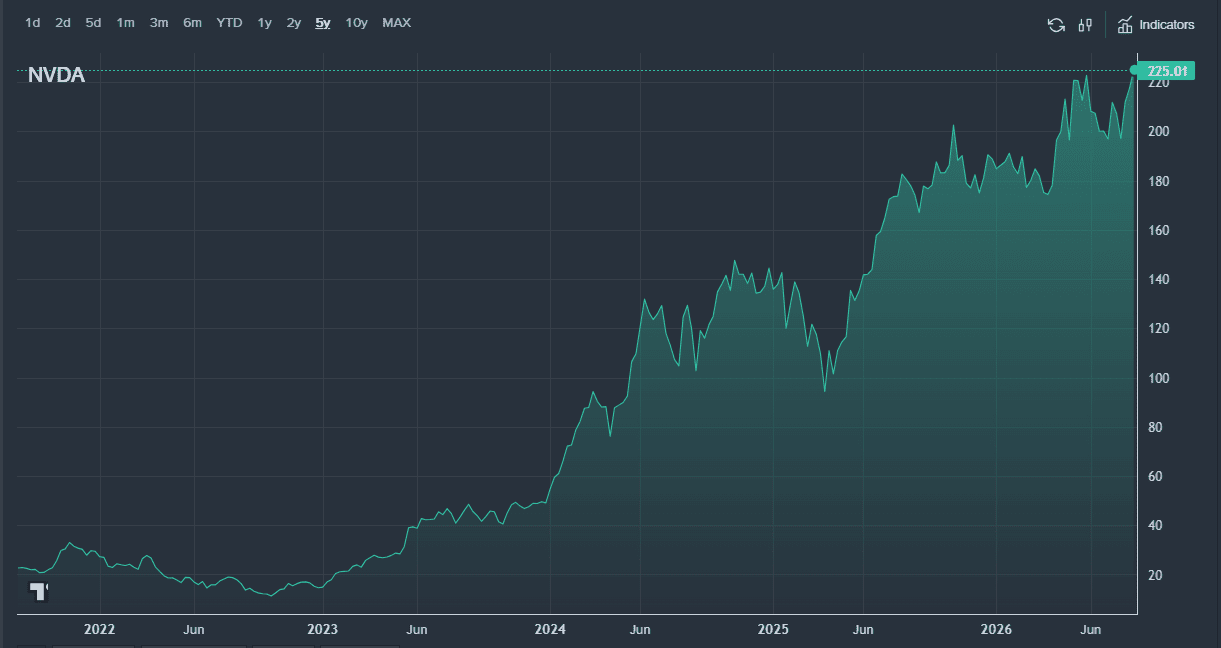
Task: Show year-to-date YTD range
Action: (230, 23)
